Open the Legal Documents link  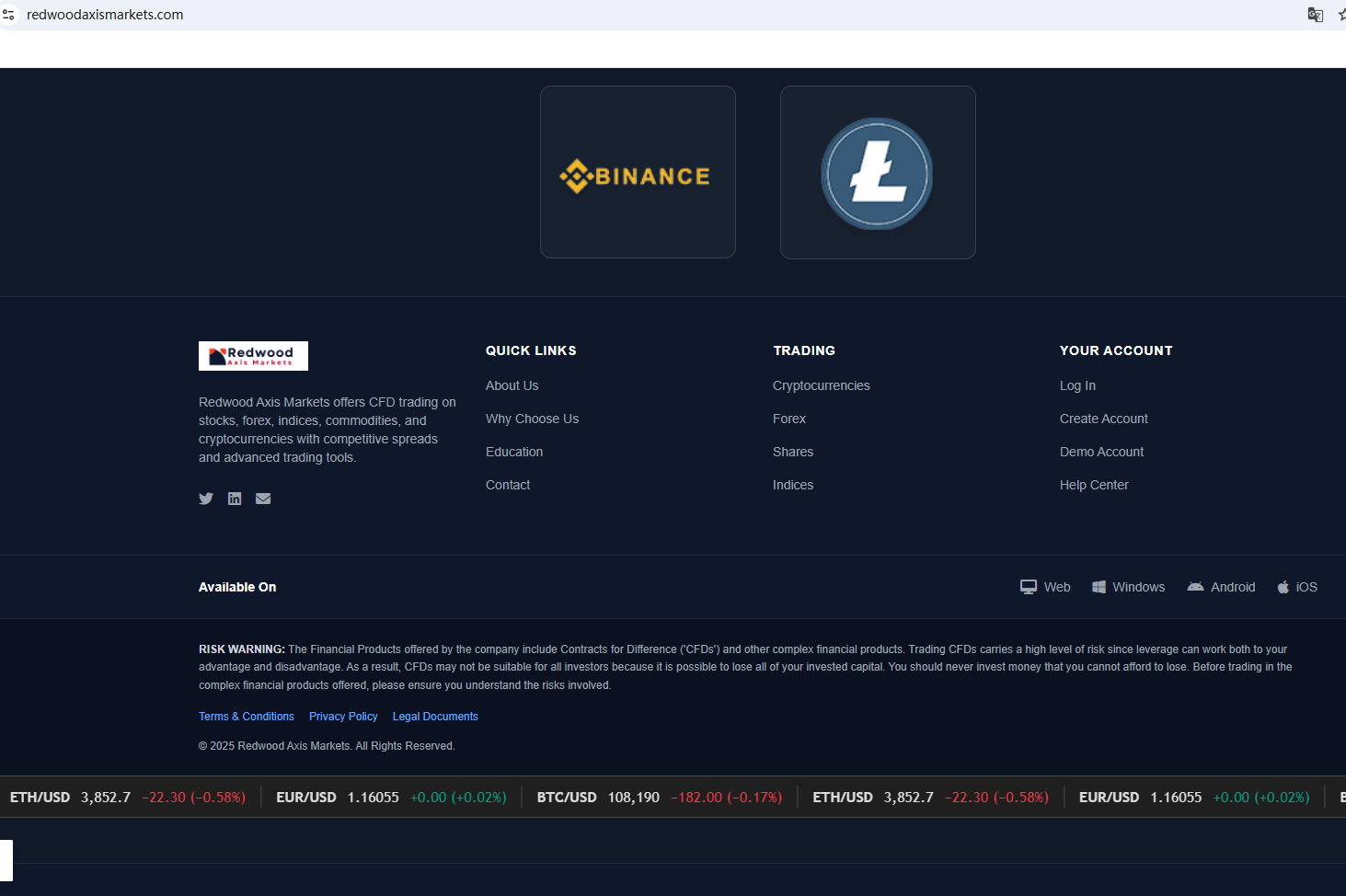(435, 717)
